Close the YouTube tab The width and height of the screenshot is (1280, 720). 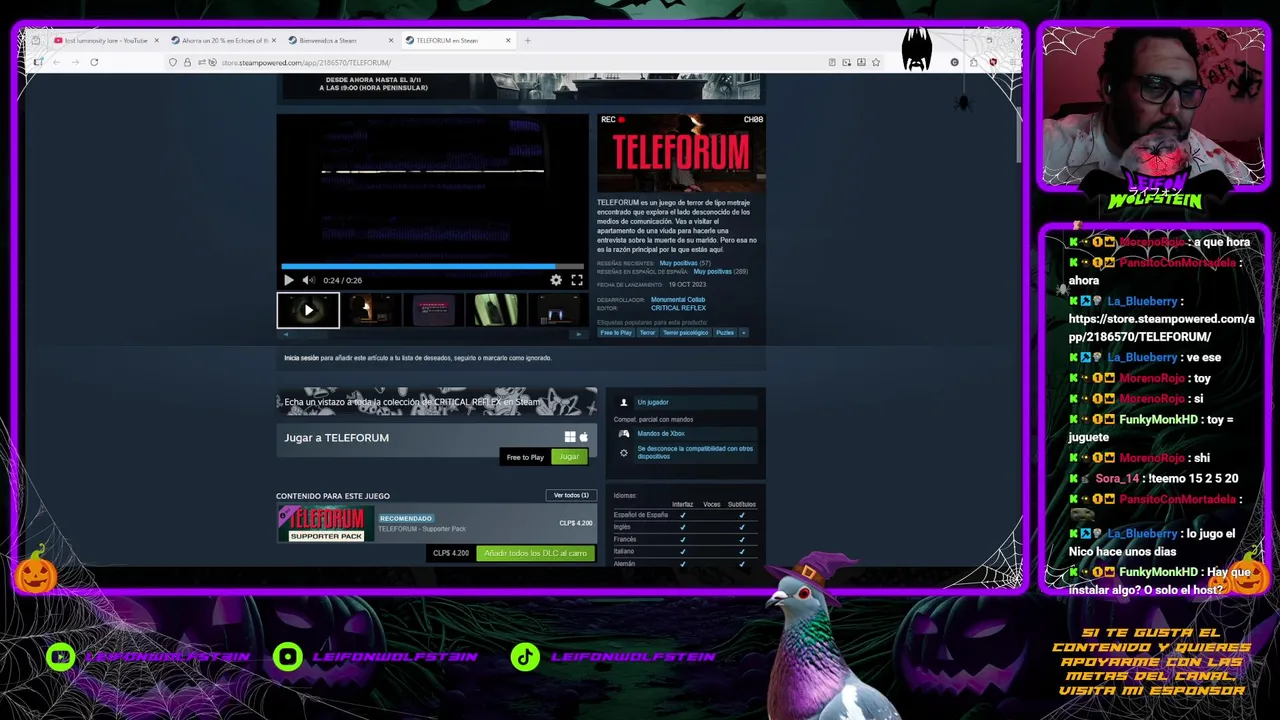[x=156, y=40]
